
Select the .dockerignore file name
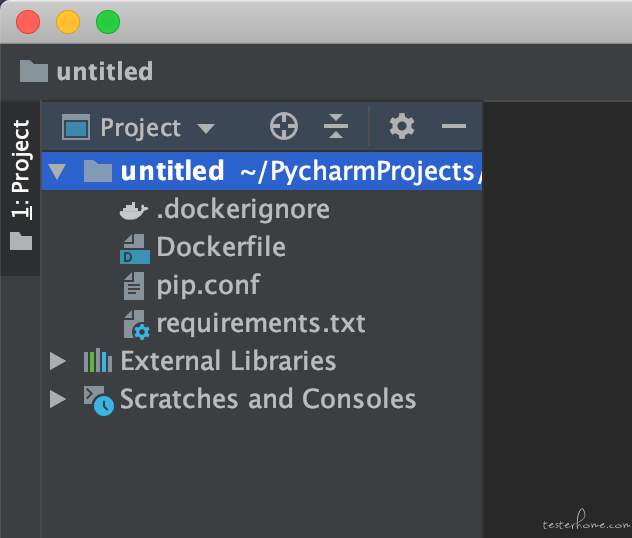[243, 210]
